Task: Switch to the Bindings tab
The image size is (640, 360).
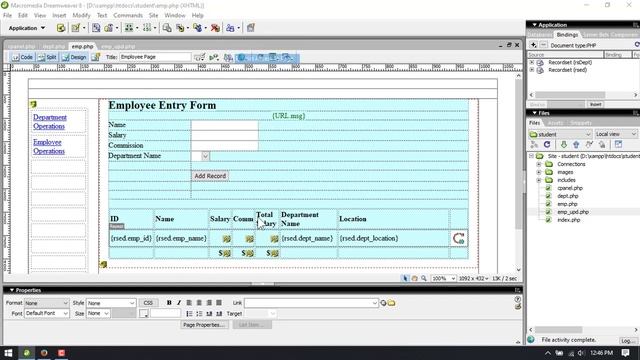Action: 567,35
